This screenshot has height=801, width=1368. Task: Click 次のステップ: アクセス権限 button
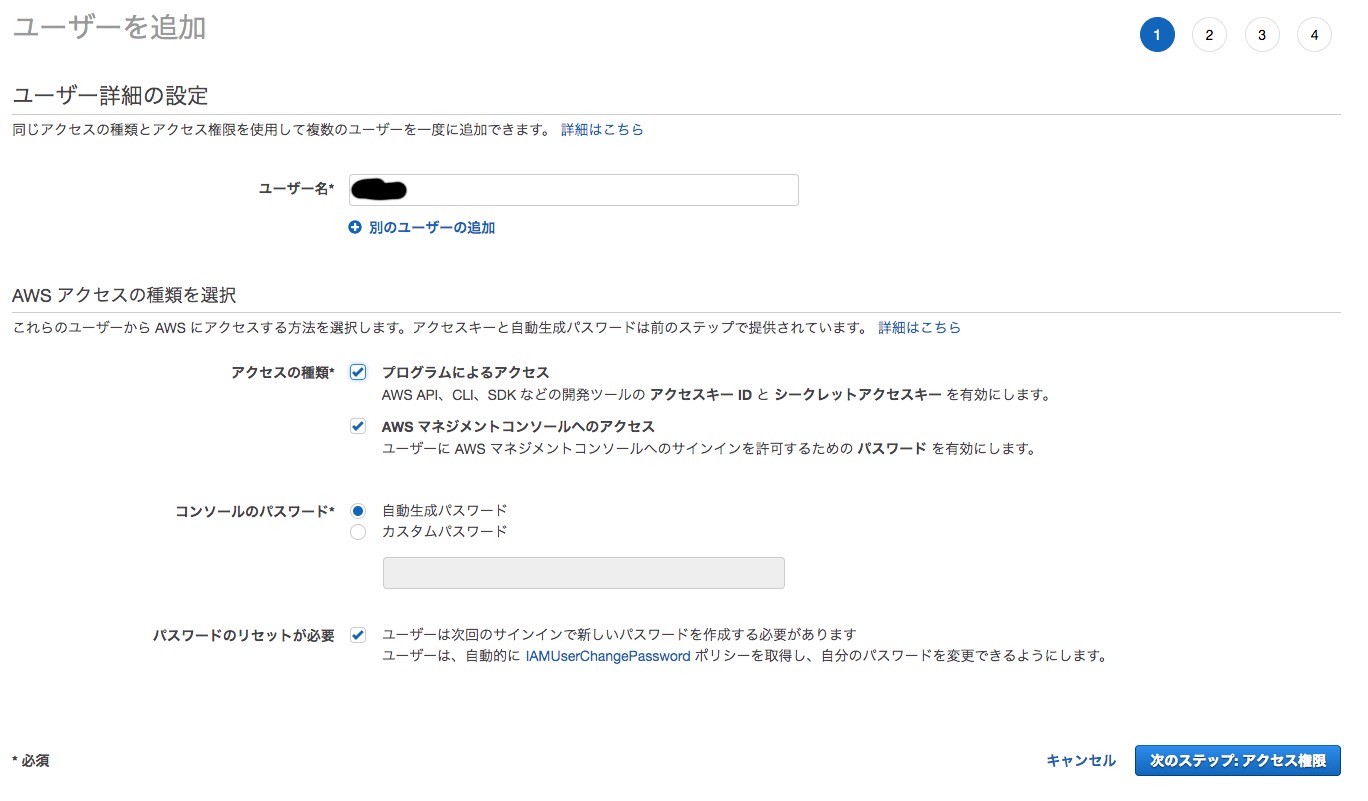click(x=1238, y=760)
